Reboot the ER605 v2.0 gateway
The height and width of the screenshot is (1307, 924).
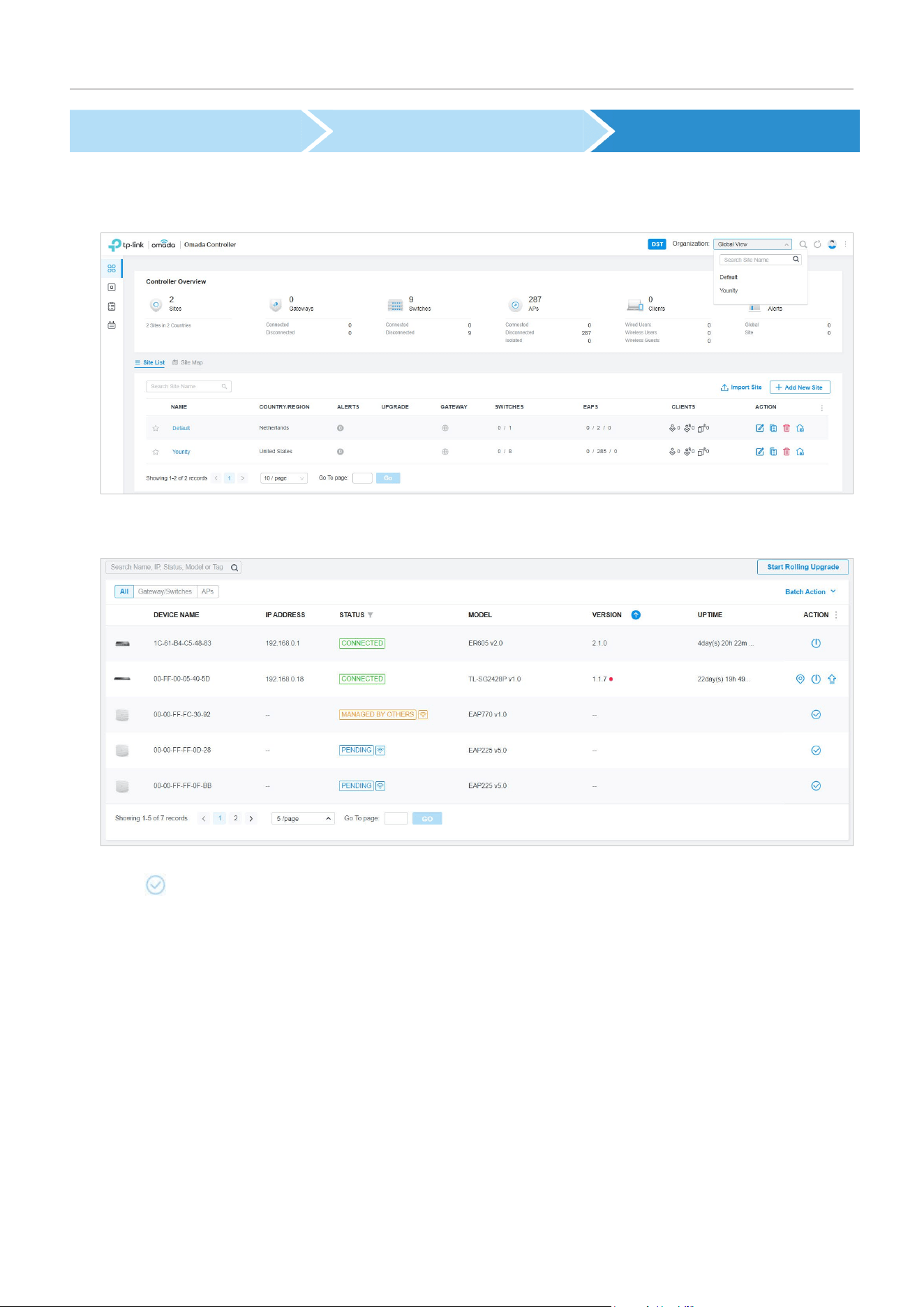816,644
